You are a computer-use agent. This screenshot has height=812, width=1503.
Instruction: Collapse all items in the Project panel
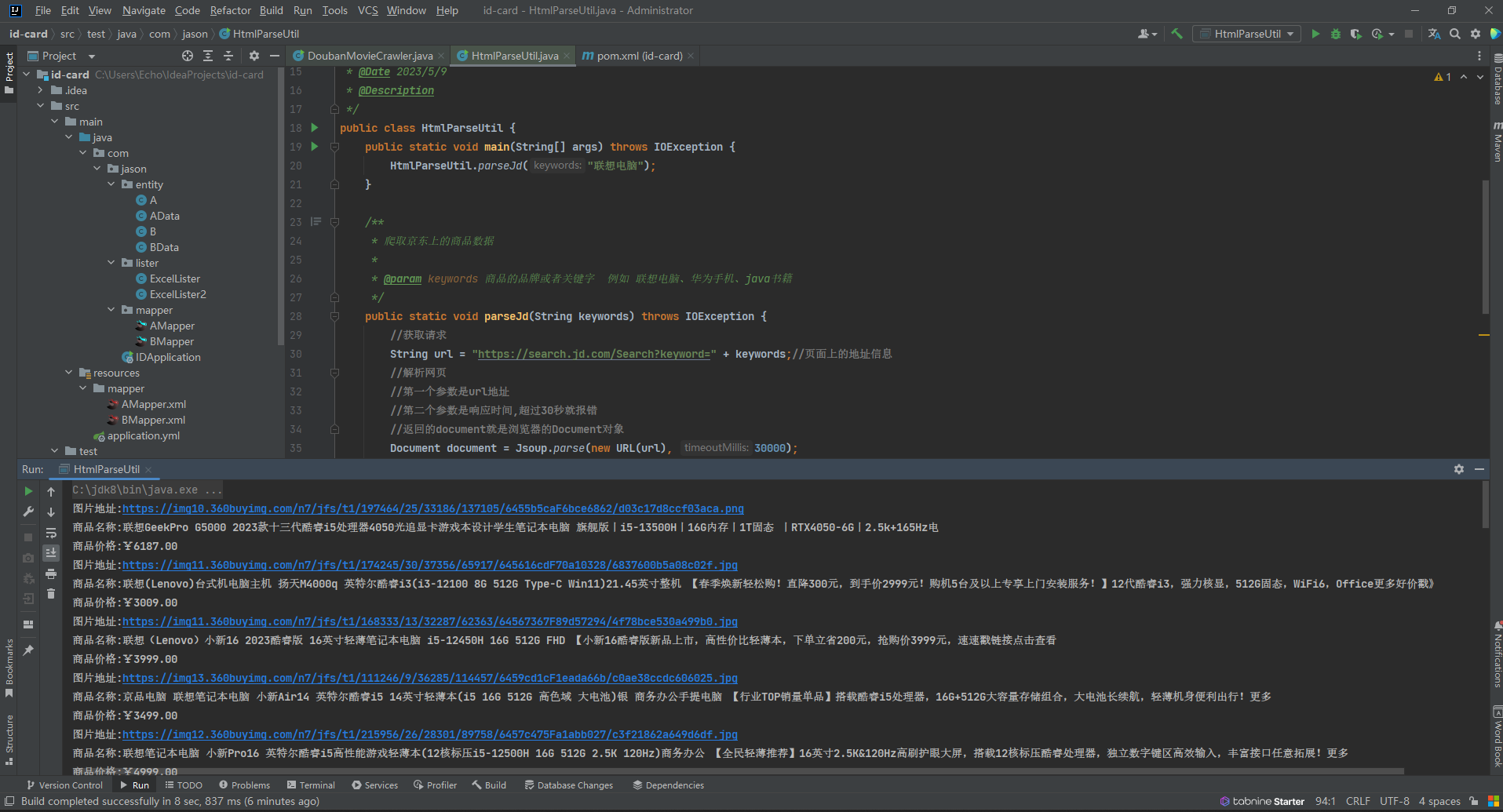pyautogui.click(x=228, y=56)
